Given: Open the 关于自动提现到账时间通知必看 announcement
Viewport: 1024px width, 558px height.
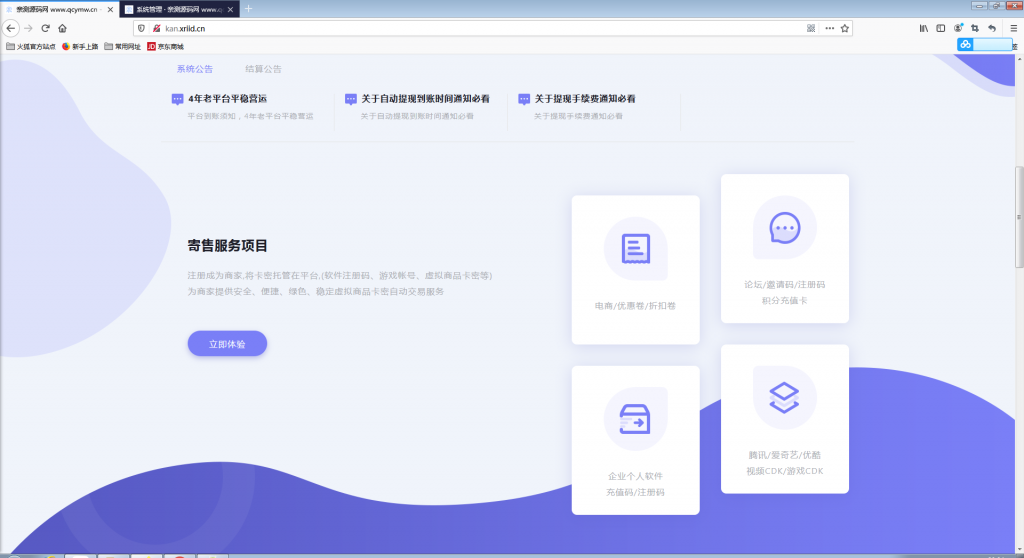Looking at the screenshot, I should pyautogui.click(x=425, y=99).
